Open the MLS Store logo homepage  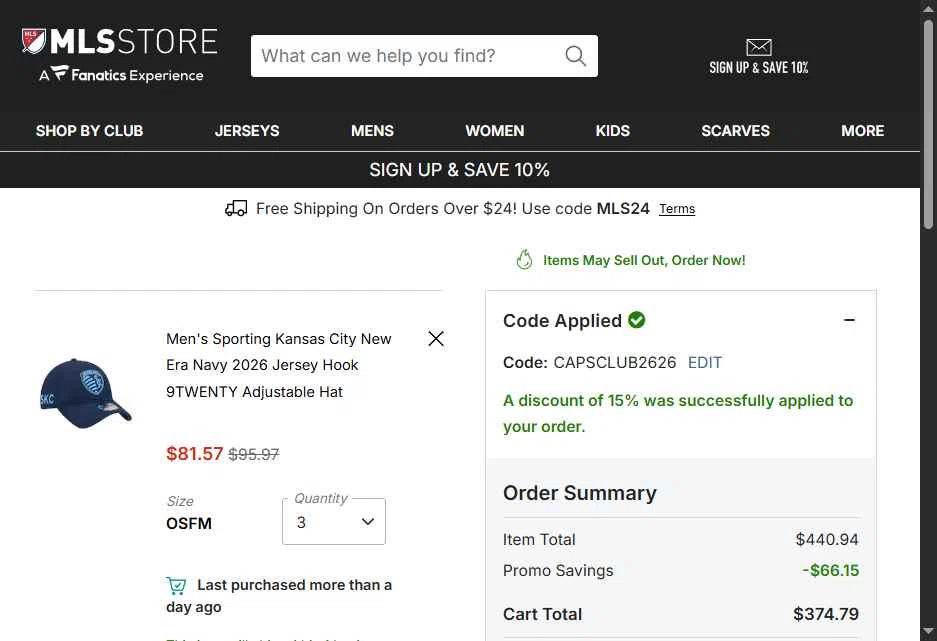pos(120,42)
